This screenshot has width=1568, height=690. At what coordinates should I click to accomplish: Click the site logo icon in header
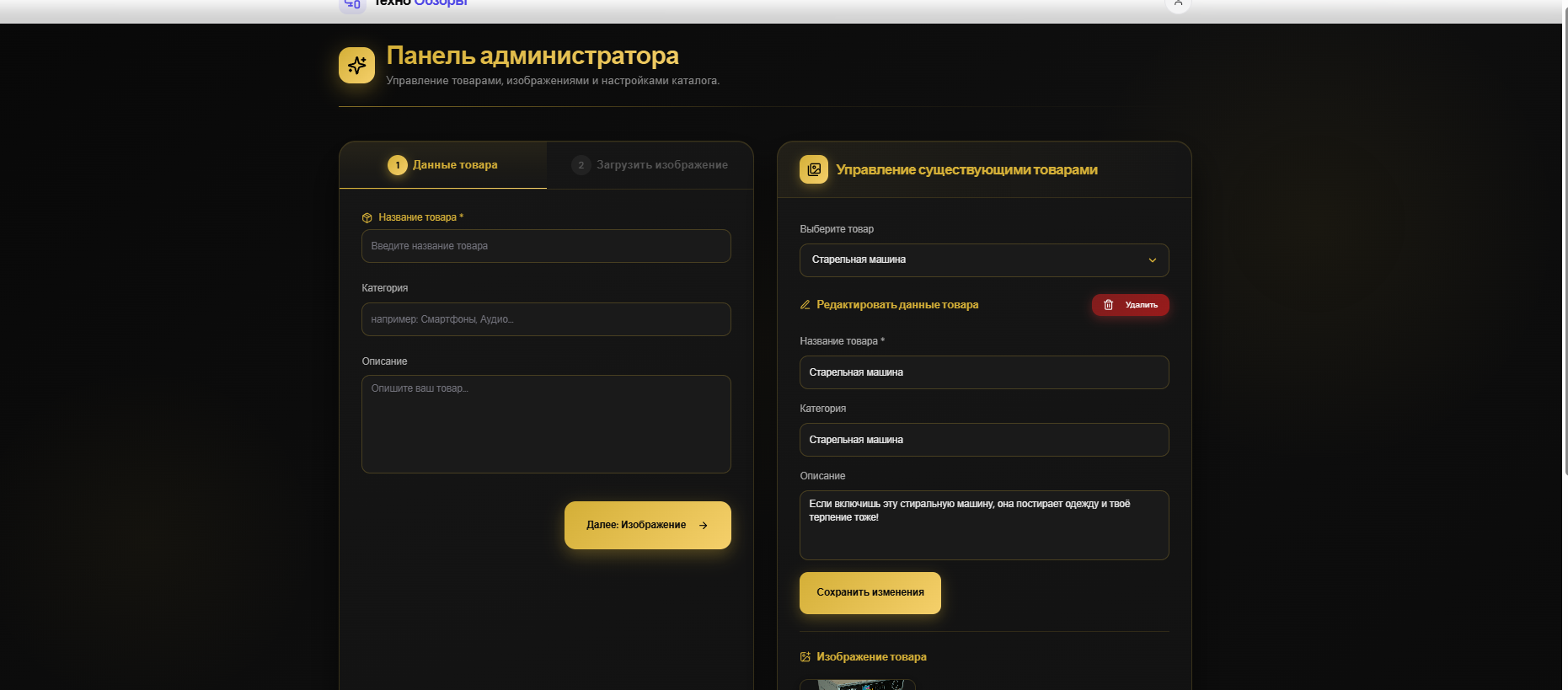pos(352,5)
